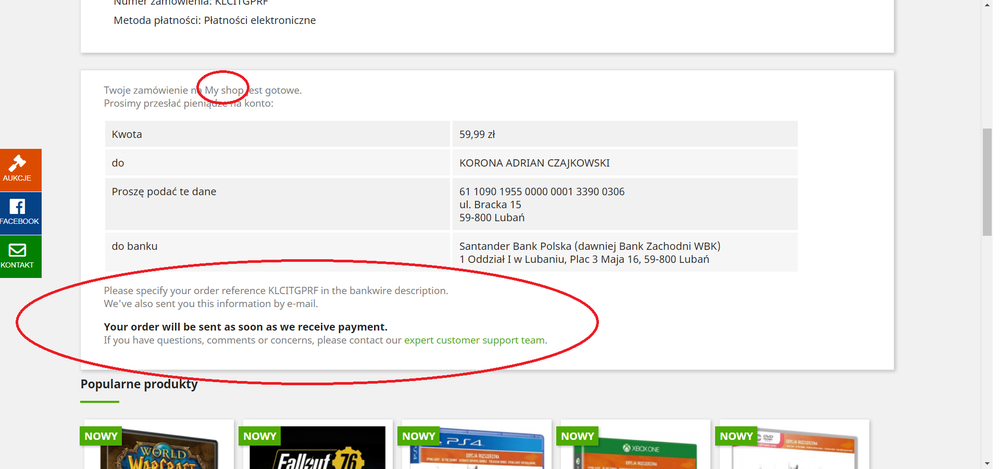Open the Xbox One game product thumbnail
The image size is (1000, 469).
[x=635, y=447]
